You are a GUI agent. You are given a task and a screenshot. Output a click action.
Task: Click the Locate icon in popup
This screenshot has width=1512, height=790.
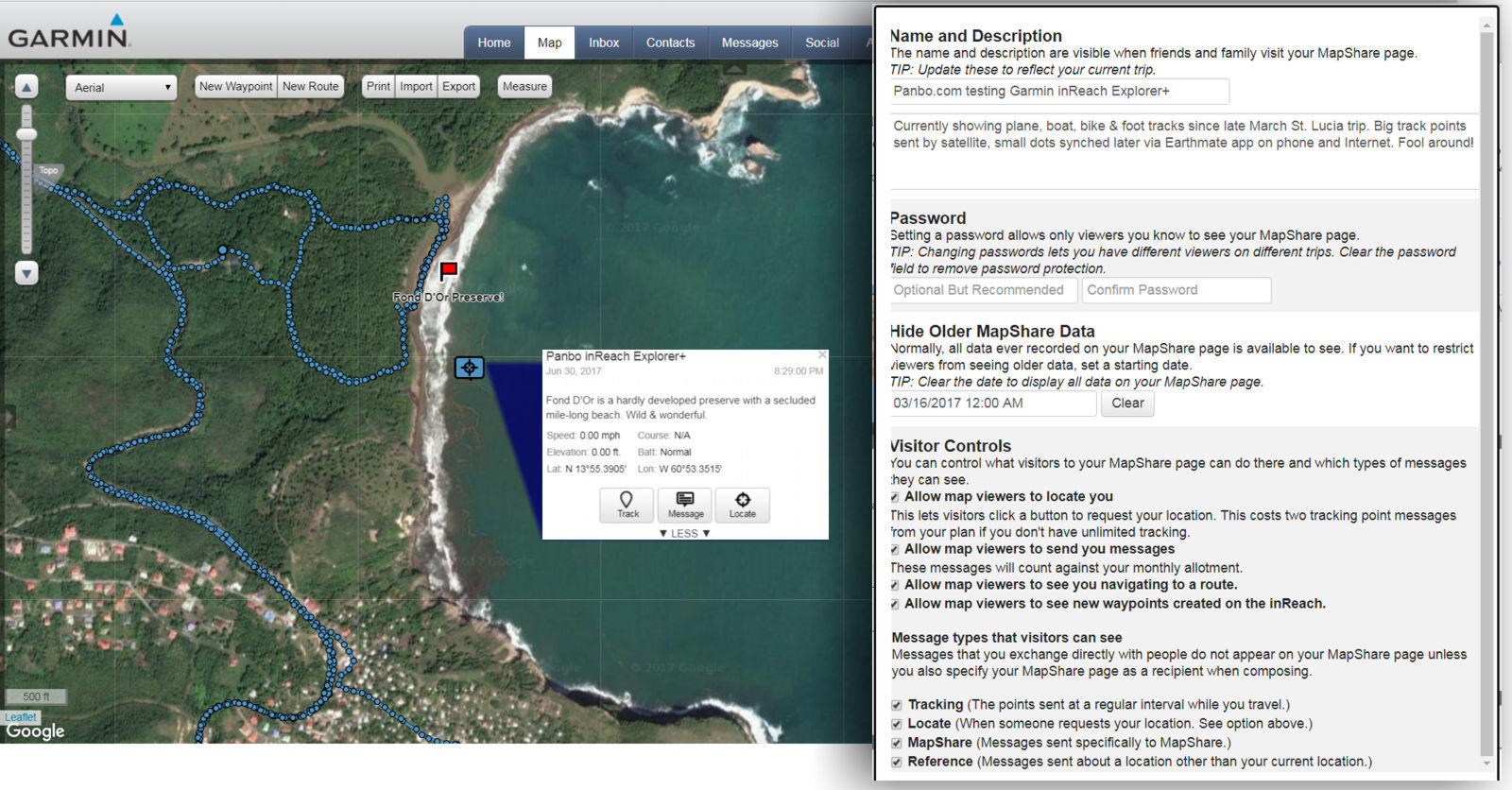(743, 505)
